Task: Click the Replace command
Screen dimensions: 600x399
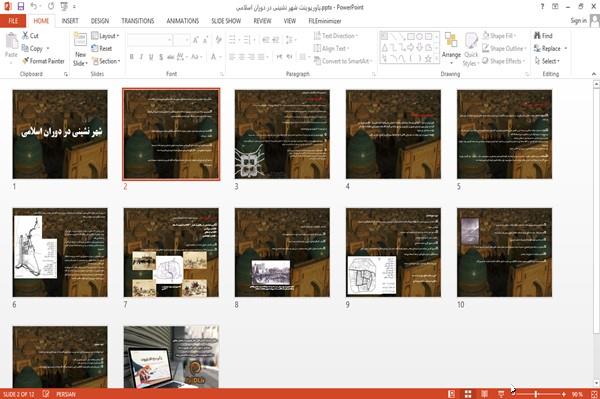Action: 550,48
